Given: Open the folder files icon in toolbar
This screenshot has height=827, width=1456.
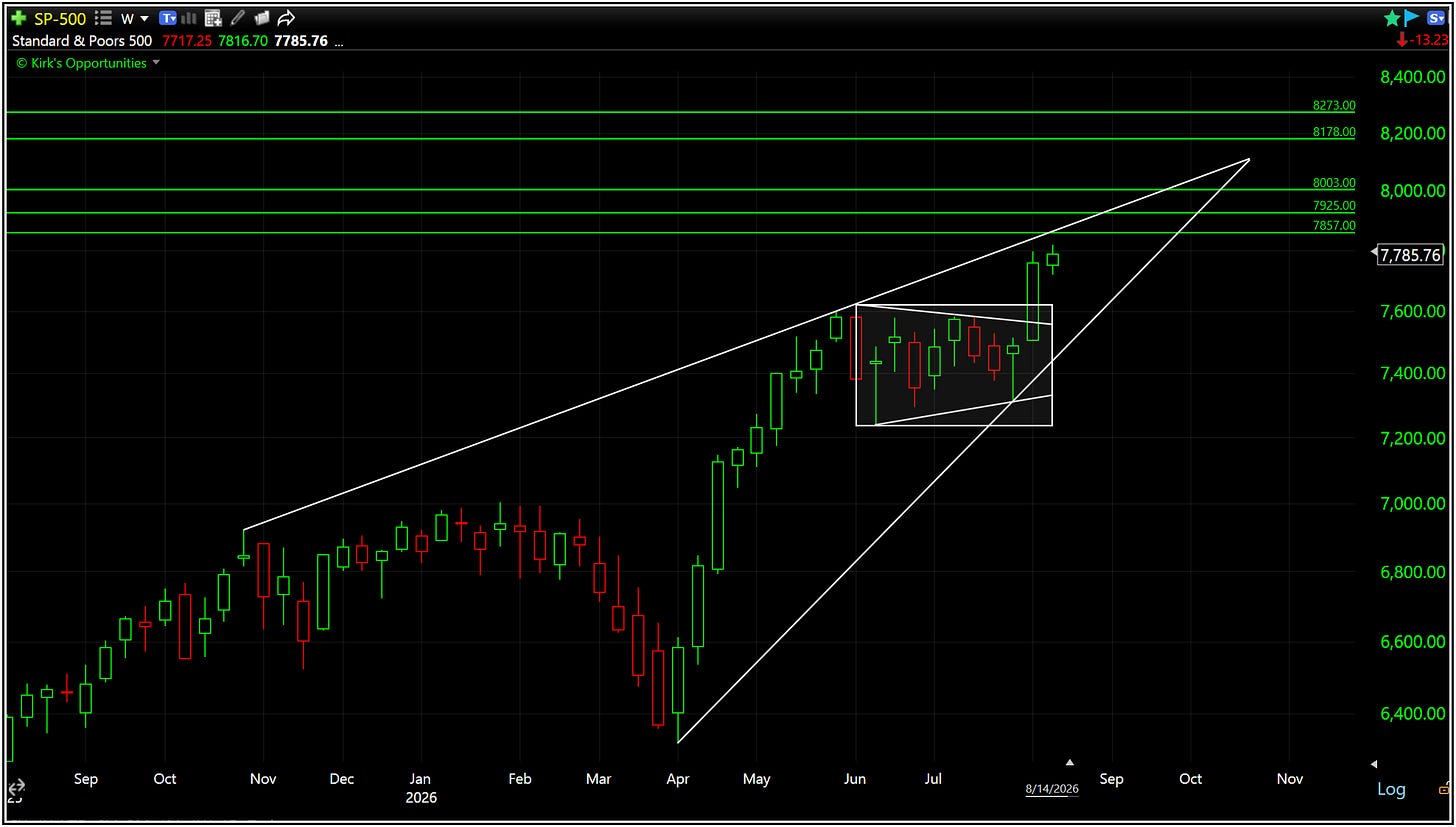Looking at the screenshot, I should (x=261, y=18).
